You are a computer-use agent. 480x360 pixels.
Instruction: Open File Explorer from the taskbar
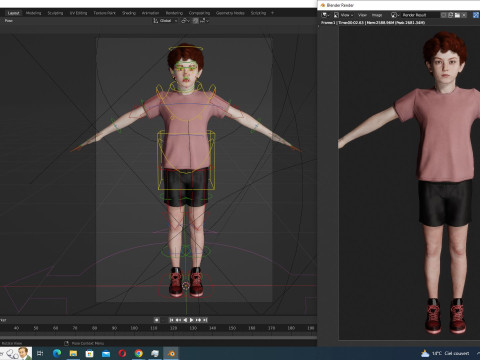click(73, 353)
